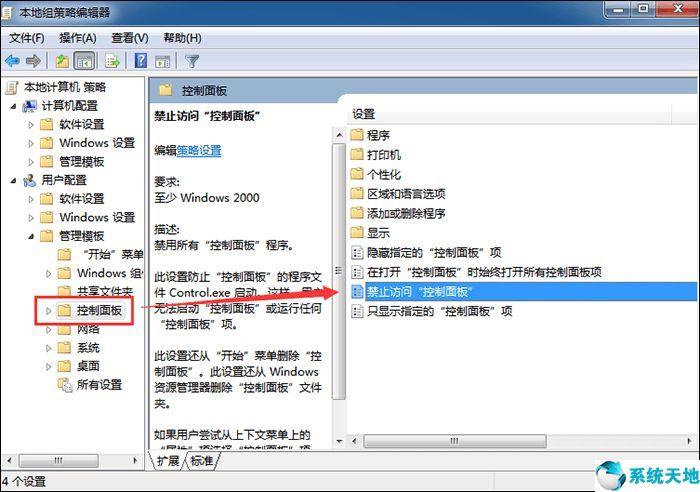The width and height of the screenshot is (700, 492).
Task: Click the Export list toolbar icon
Action: point(112,61)
